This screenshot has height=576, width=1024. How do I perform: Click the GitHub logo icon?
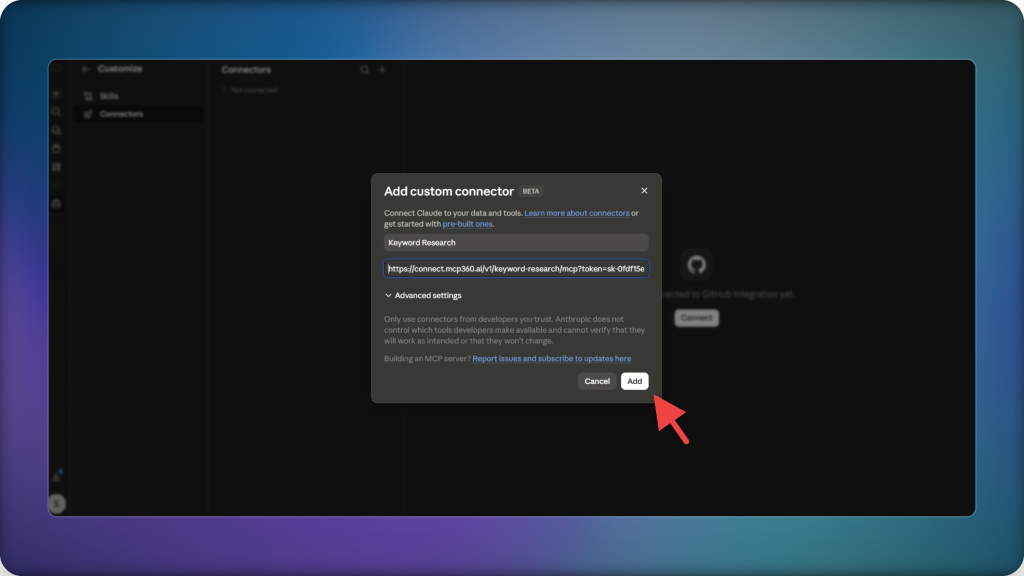click(696, 264)
